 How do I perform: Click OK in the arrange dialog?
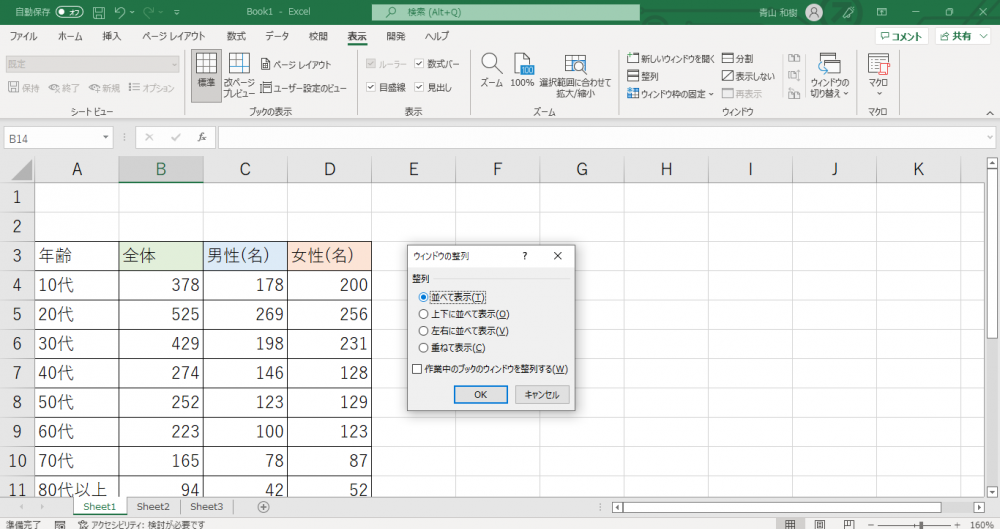[481, 394]
